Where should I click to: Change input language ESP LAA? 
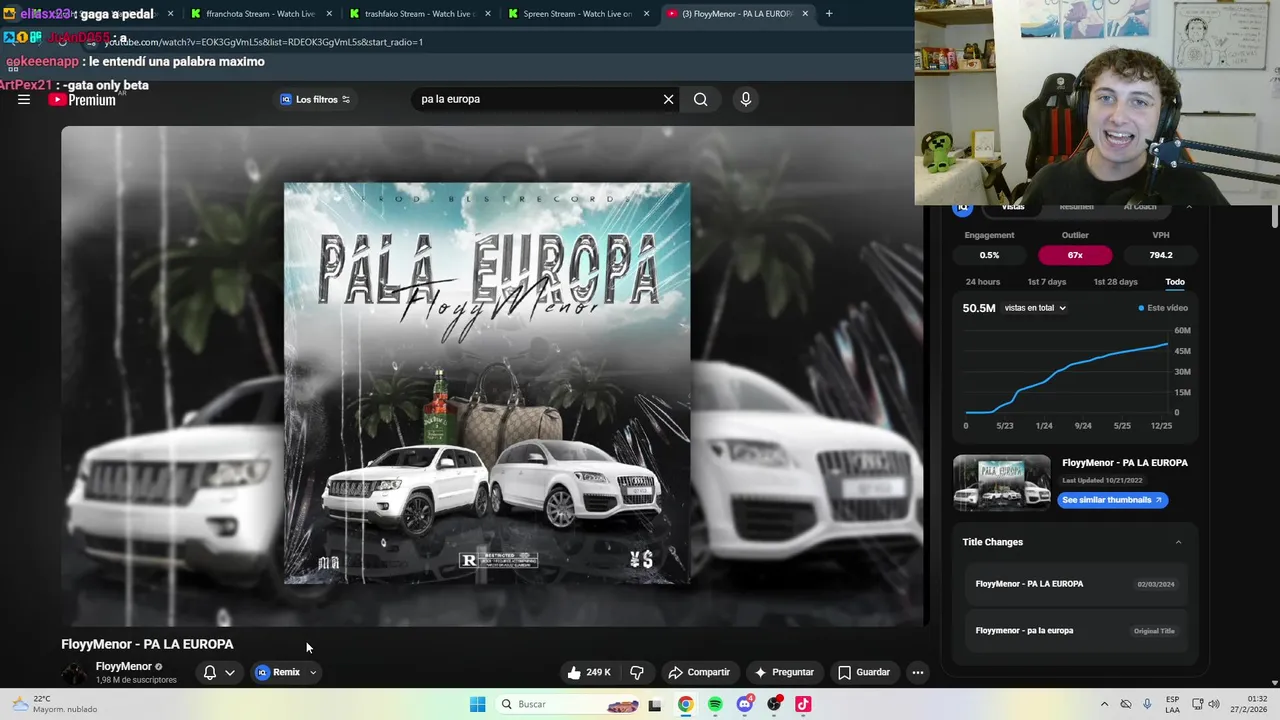(1173, 704)
